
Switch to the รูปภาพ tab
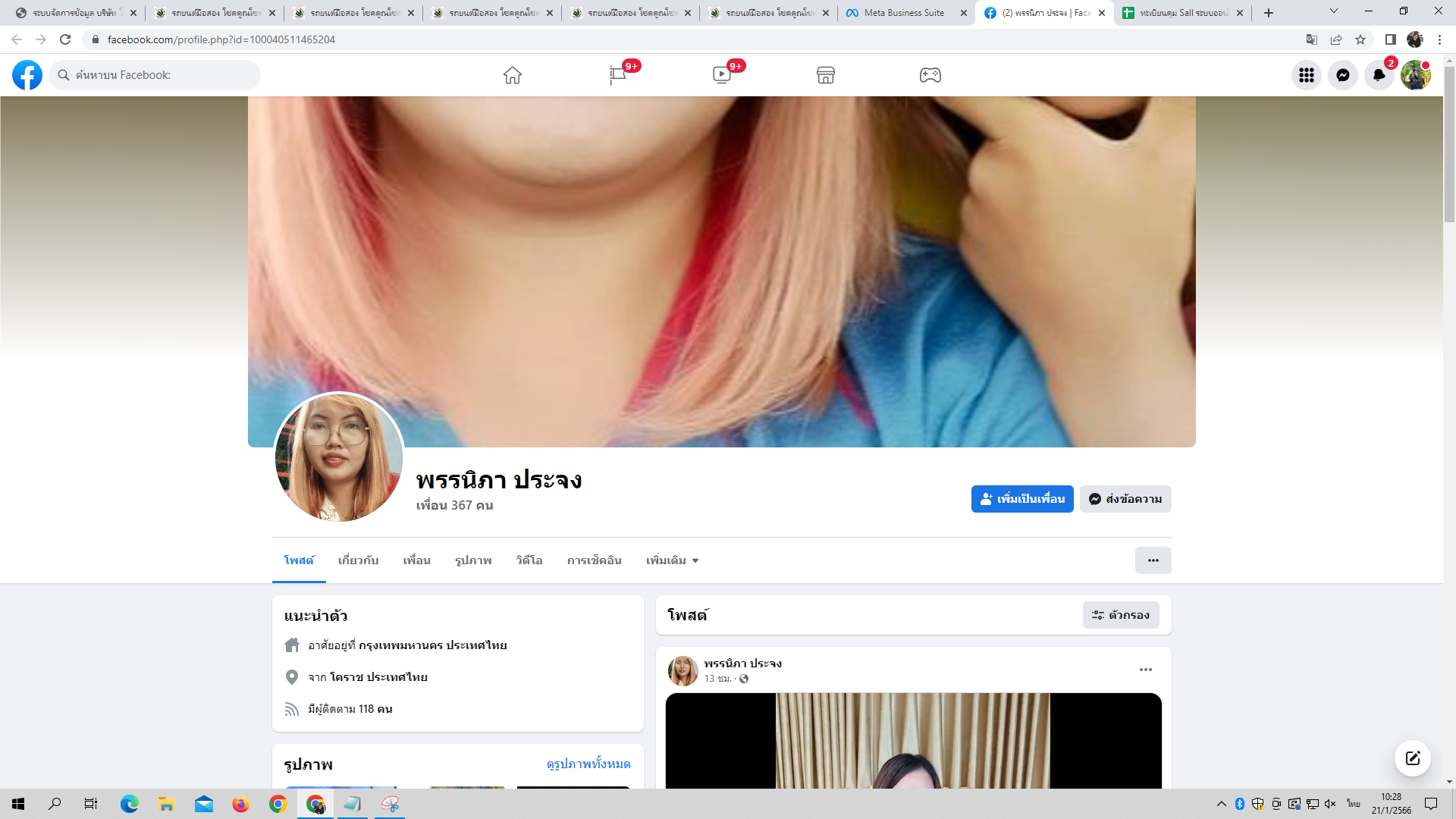(473, 560)
